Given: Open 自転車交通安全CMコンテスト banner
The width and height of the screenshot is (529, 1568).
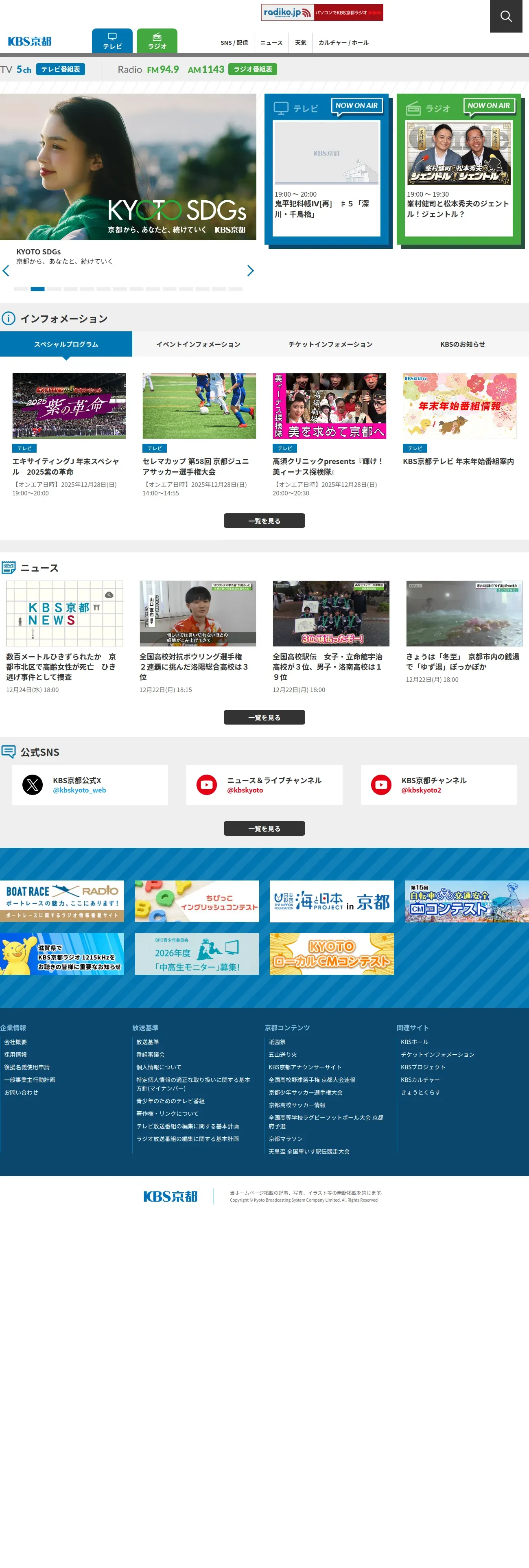Looking at the screenshot, I should point(467,902).
